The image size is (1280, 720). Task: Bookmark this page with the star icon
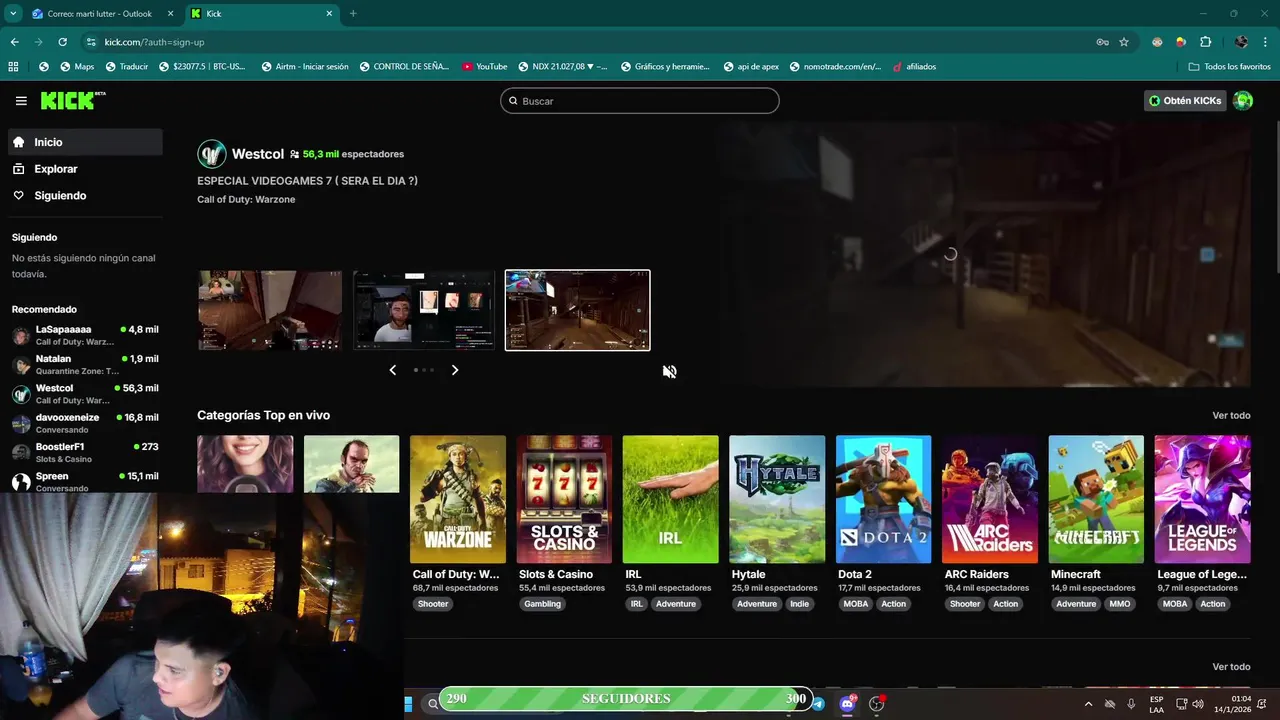point(1124,42)
